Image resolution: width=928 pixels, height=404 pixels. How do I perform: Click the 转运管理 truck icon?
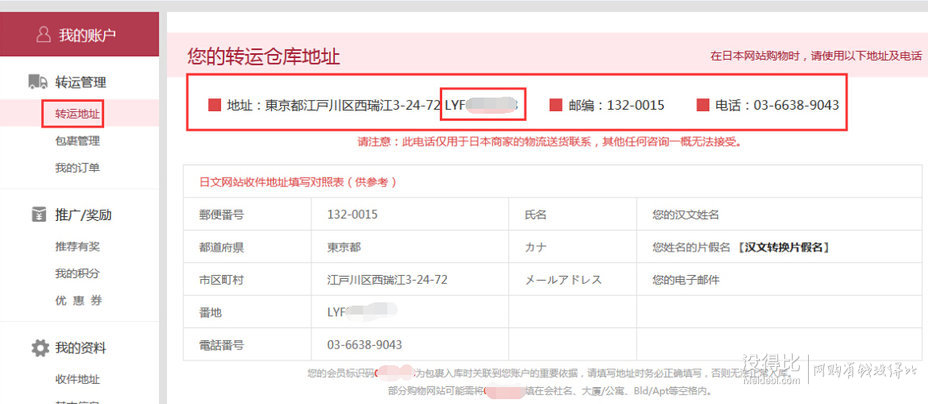38,82
